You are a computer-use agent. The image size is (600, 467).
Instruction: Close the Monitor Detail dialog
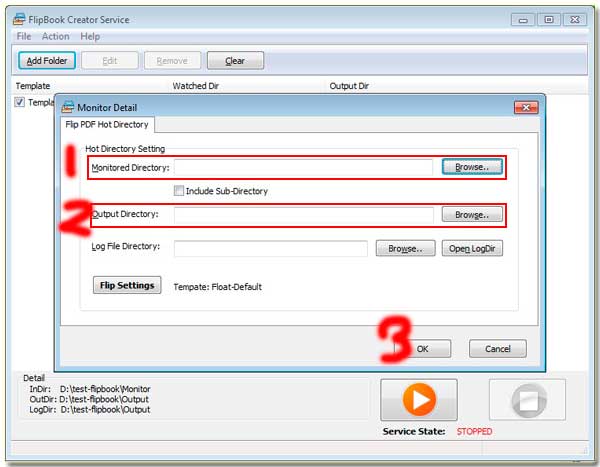pyautogui.click(x=526, y=108)
